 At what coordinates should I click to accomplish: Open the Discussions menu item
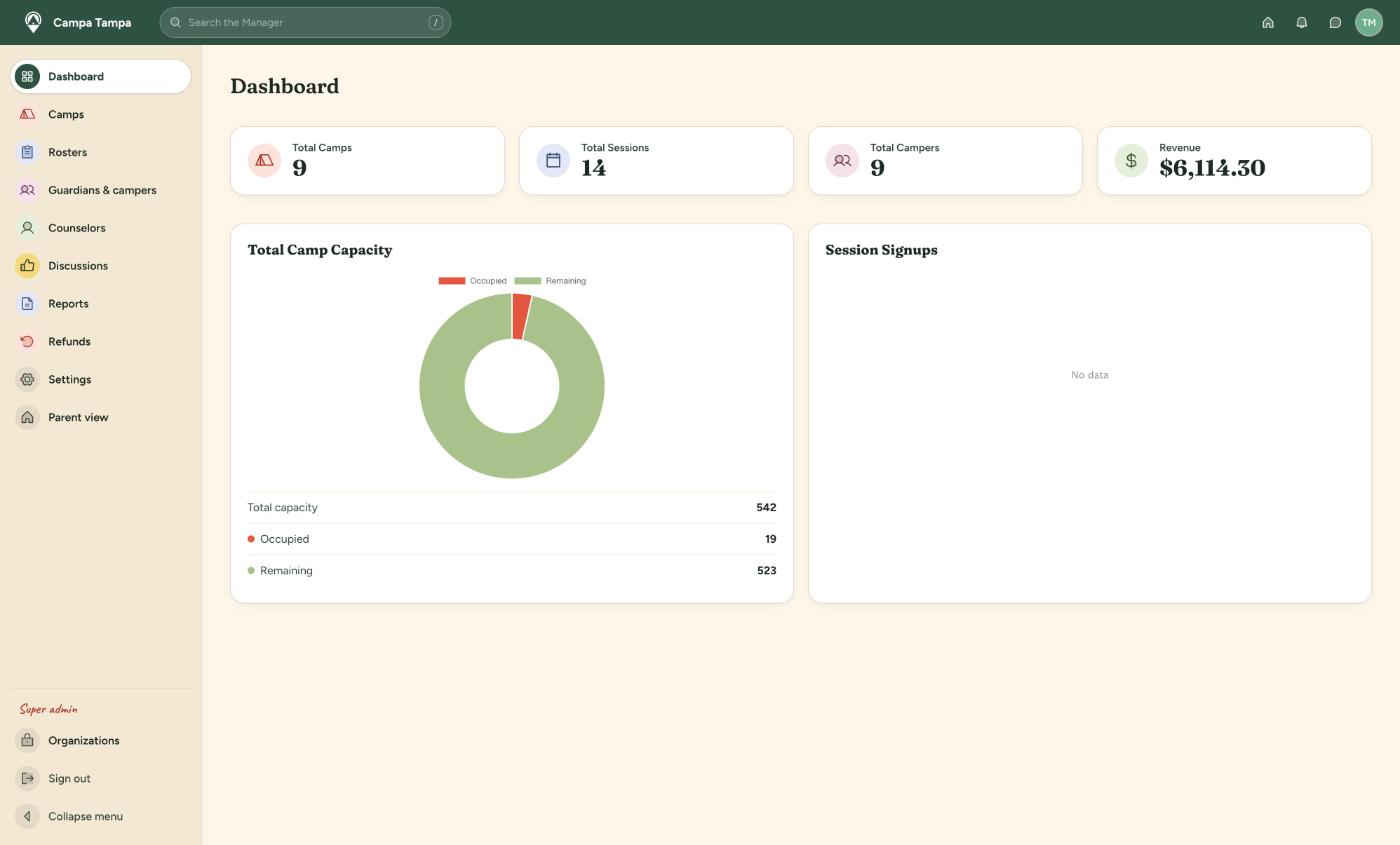[101, 266]
